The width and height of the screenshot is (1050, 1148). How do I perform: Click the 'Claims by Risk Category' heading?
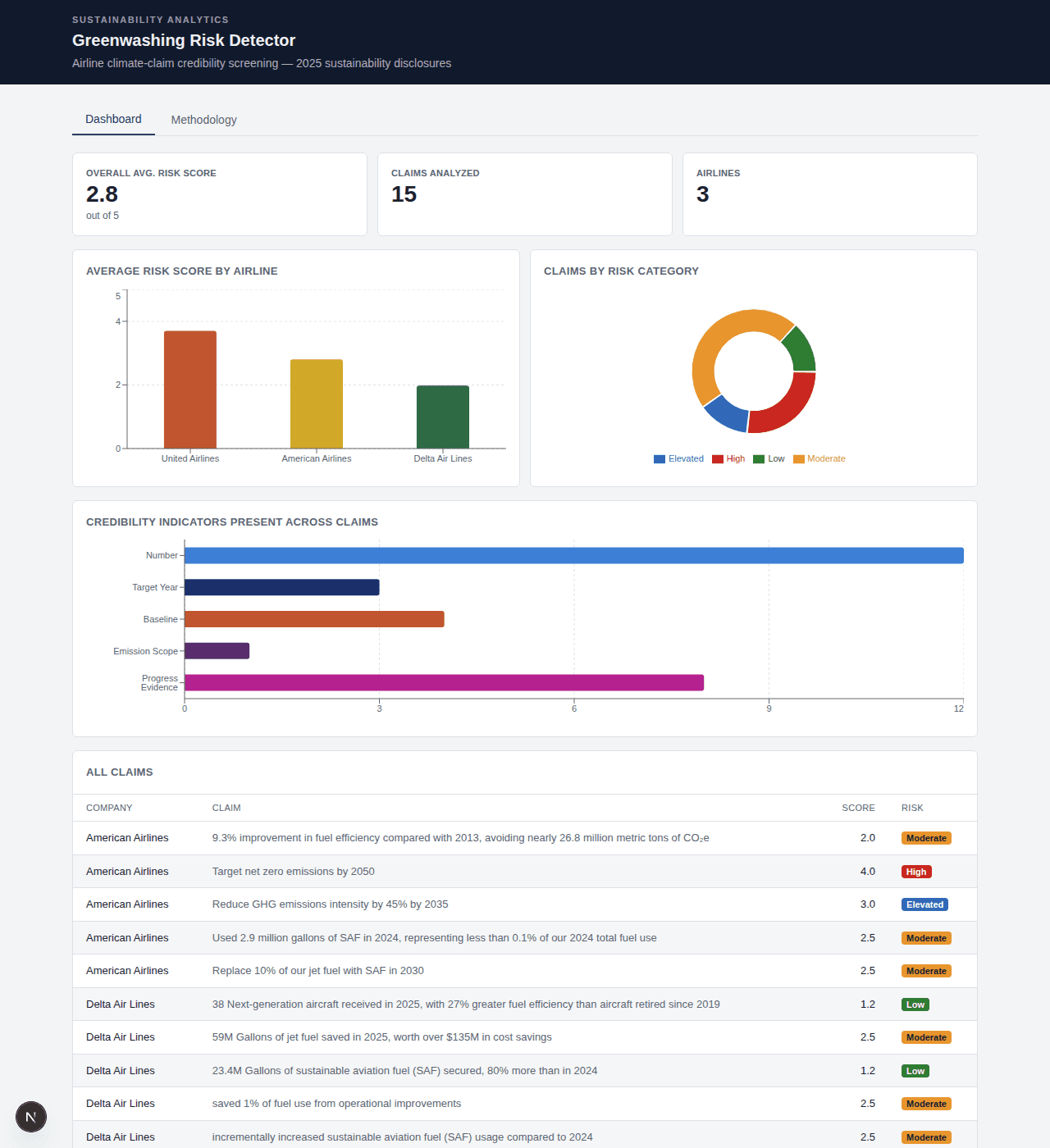[x=621, y=271]
